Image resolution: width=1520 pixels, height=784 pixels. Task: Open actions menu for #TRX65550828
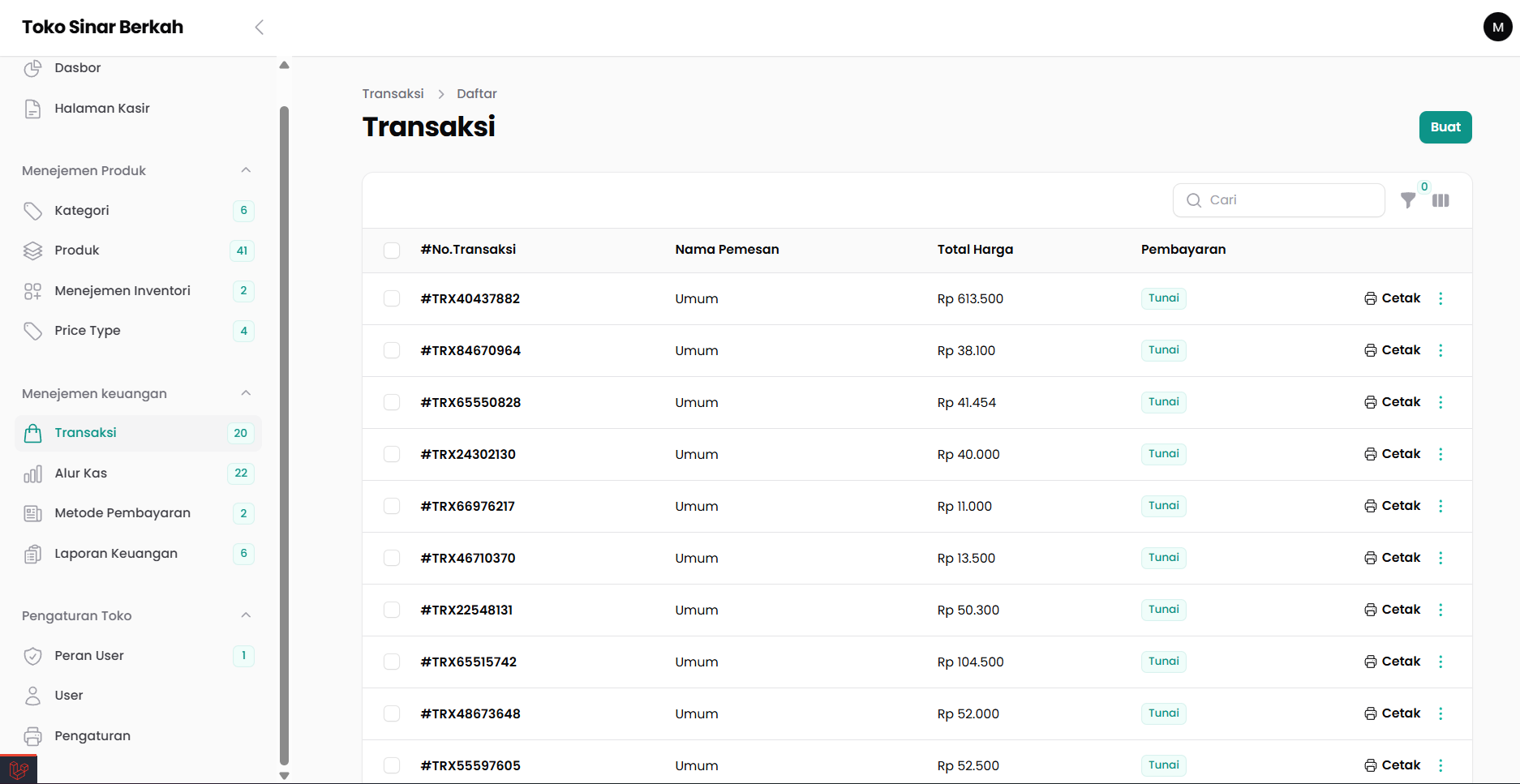click(x=1441, y=402)
